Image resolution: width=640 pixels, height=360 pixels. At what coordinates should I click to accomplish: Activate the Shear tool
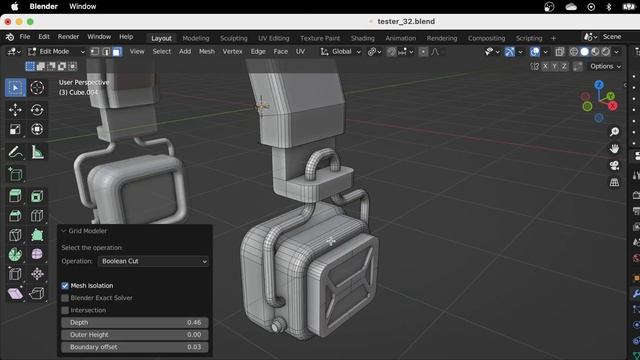(x=16, y=293)
